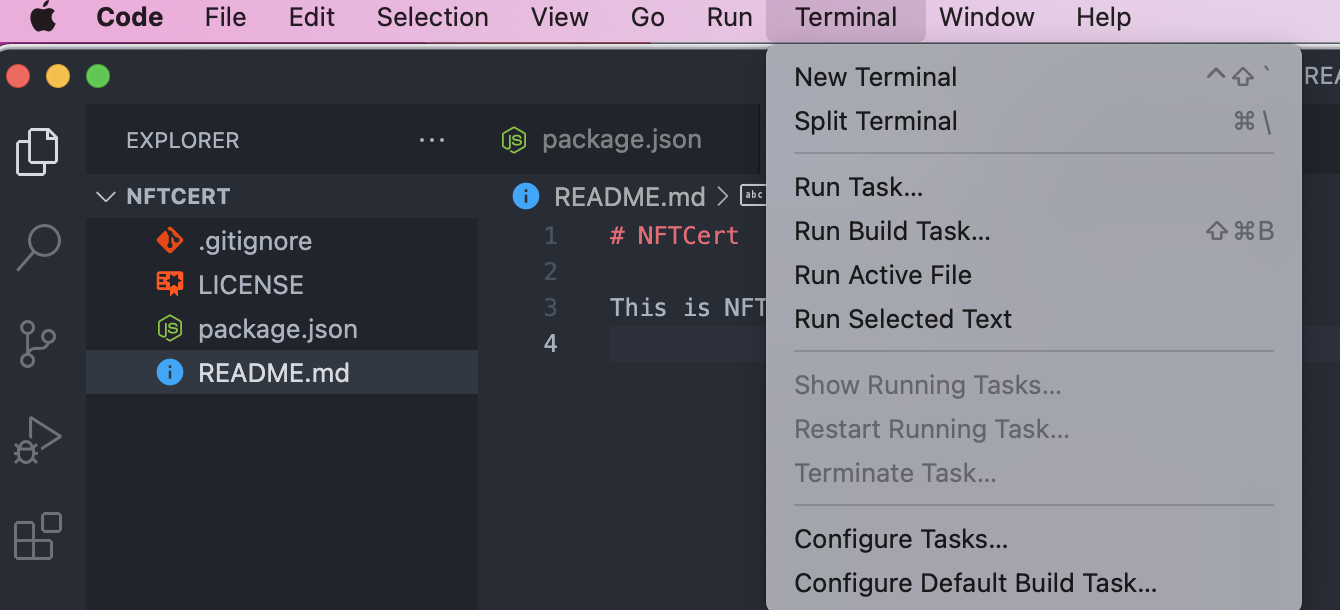
Task: Open the Source Control view
Action: (x=37, y=343)
